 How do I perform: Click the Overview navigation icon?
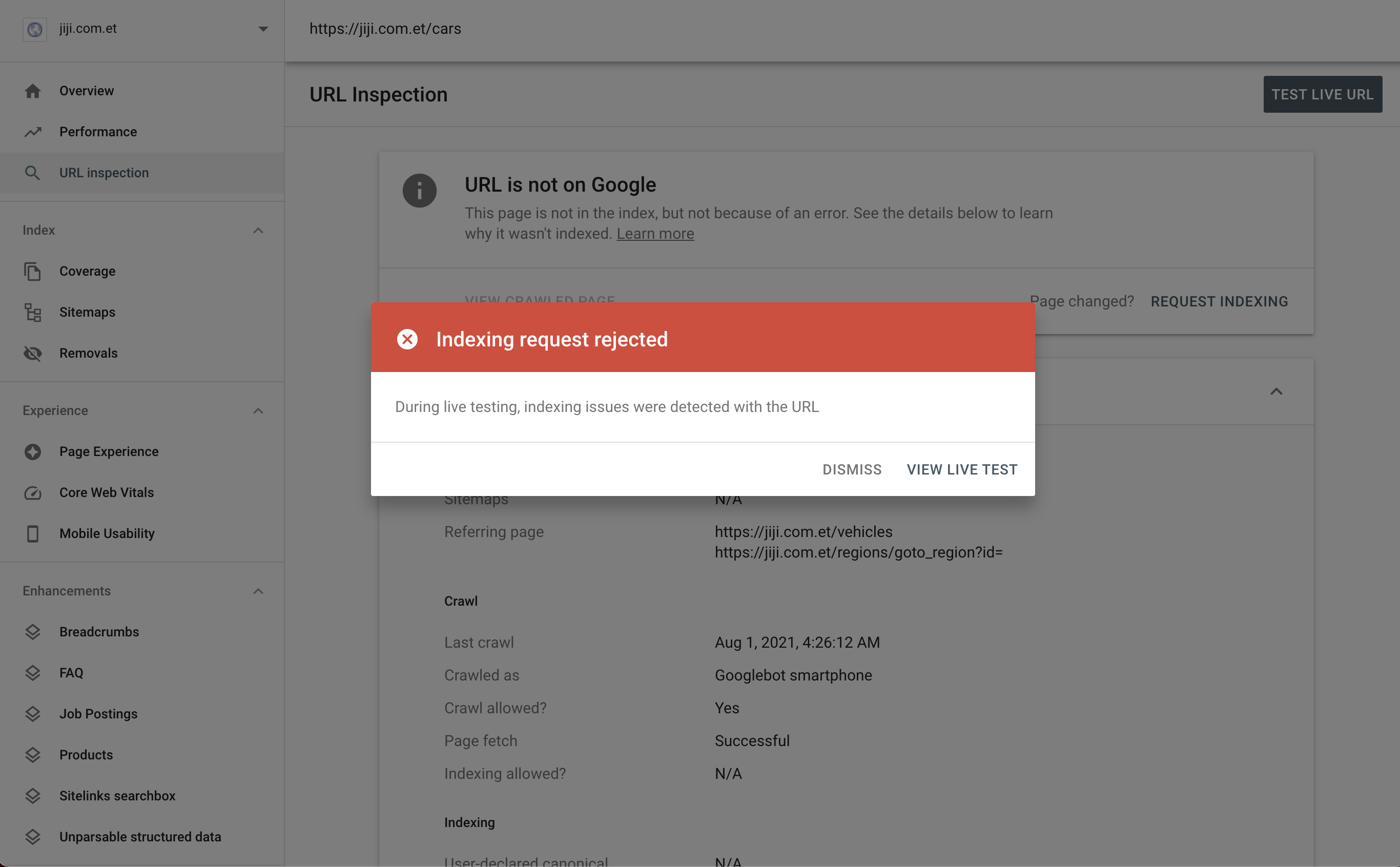(32, 90)
